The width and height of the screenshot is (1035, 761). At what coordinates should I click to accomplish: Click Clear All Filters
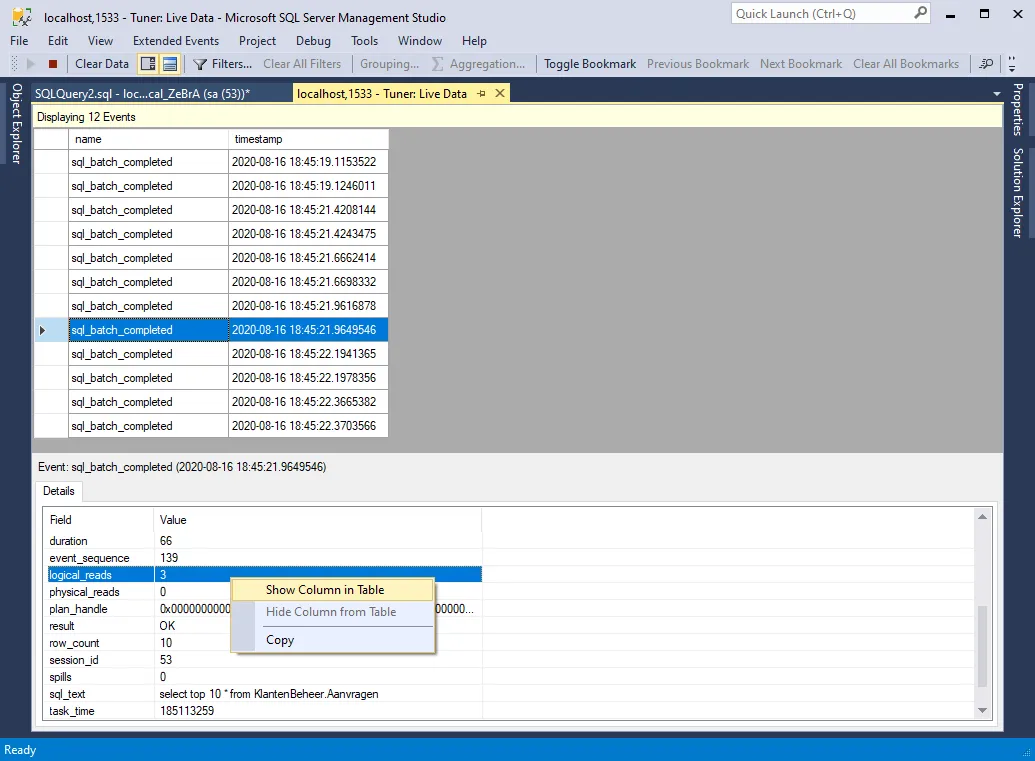coord(302,64)
